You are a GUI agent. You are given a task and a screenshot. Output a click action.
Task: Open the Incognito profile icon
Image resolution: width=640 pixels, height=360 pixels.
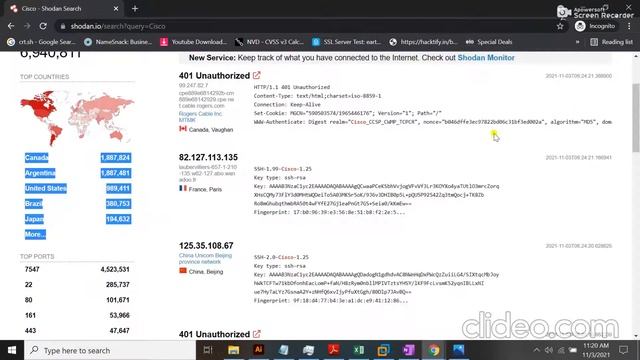click(x=580, y=26)
